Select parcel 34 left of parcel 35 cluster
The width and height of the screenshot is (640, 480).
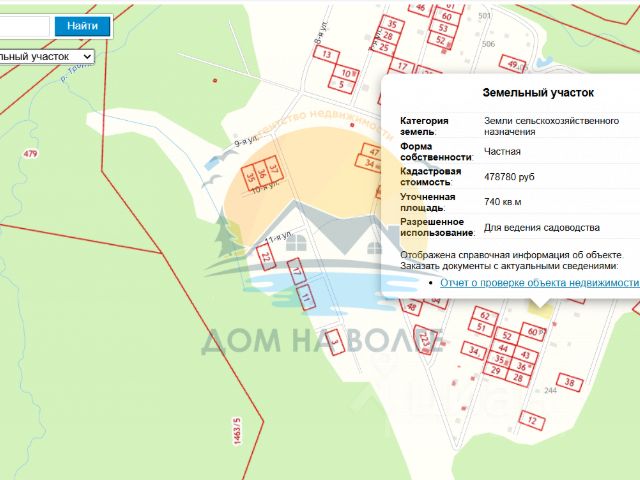[x=474, y=350]
